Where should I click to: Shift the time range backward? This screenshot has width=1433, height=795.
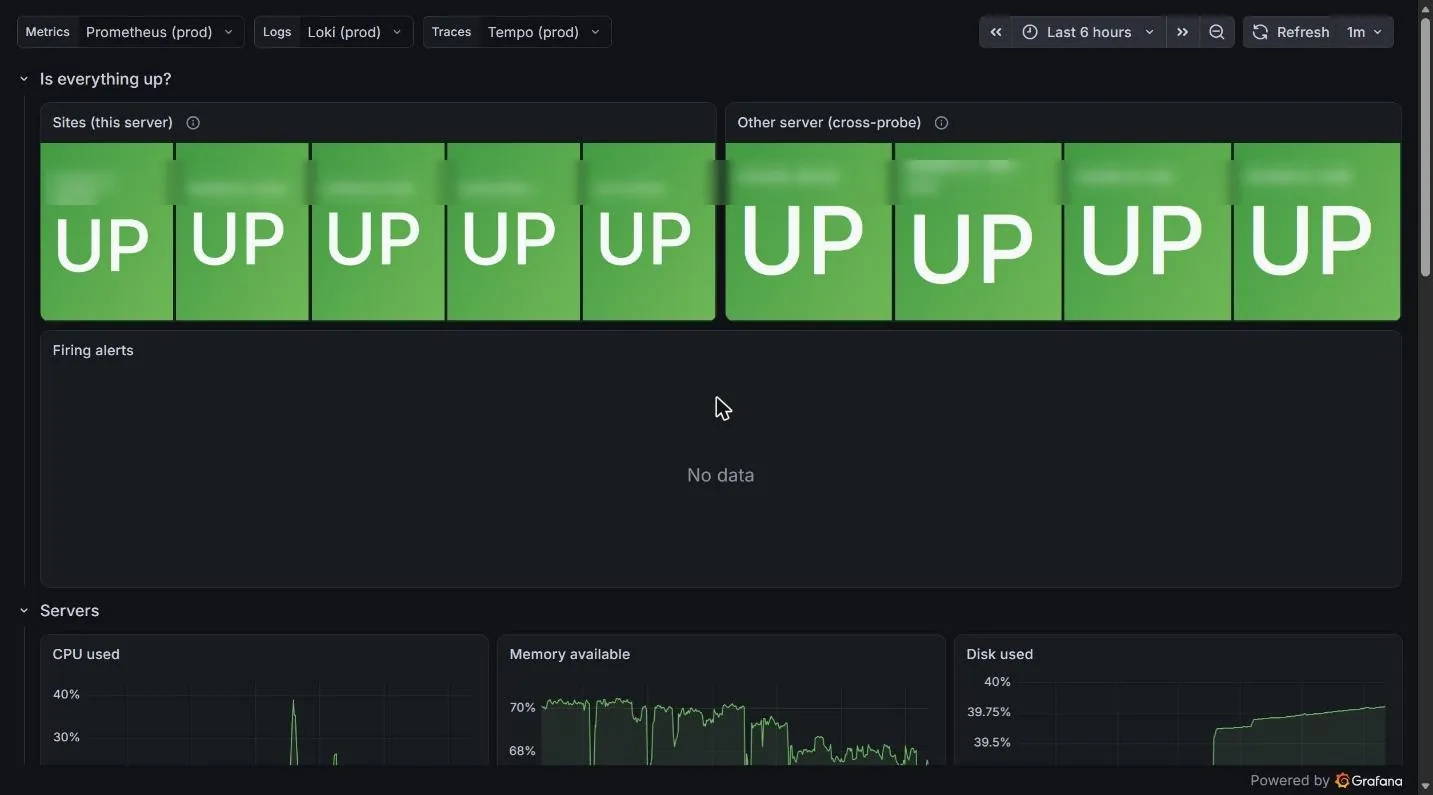[x=995, y=32]
